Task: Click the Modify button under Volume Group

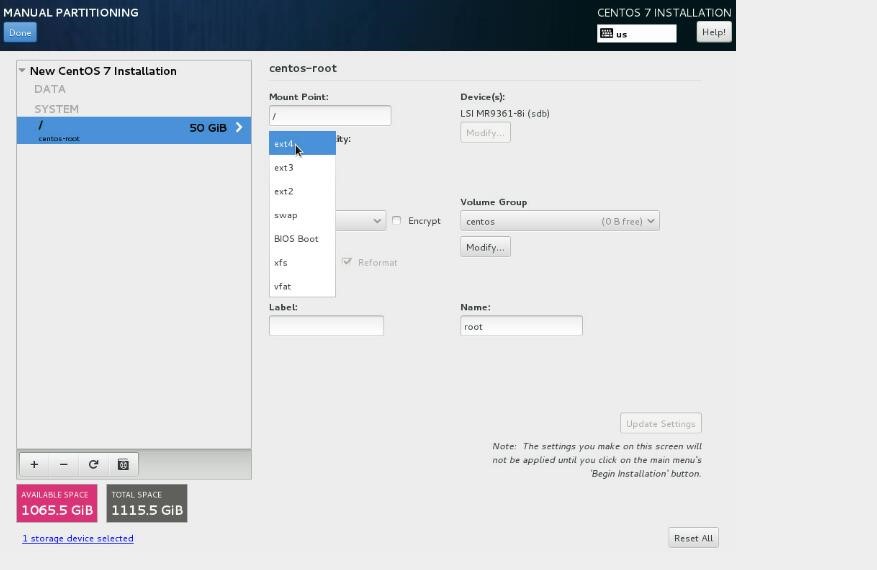Action: (x=485, y=247)
